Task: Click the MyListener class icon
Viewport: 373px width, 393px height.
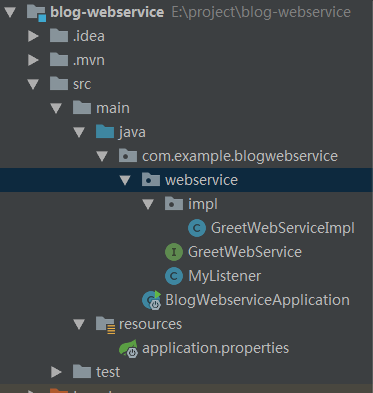Action: tap(174, 276)
